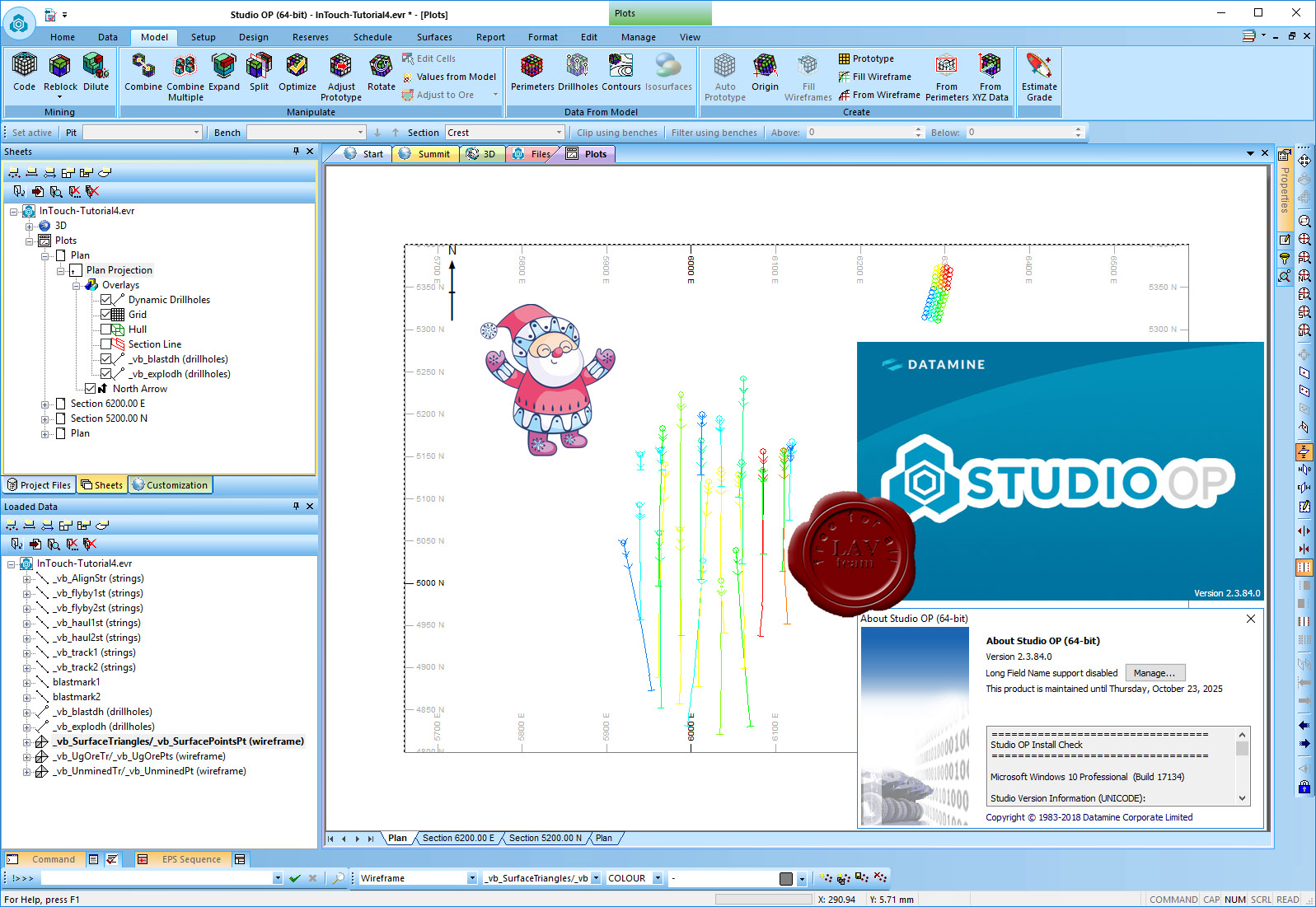Enable the Section Line overlay checkbox
Viewport: 1316px width, 907px height.
coord(105,344)
